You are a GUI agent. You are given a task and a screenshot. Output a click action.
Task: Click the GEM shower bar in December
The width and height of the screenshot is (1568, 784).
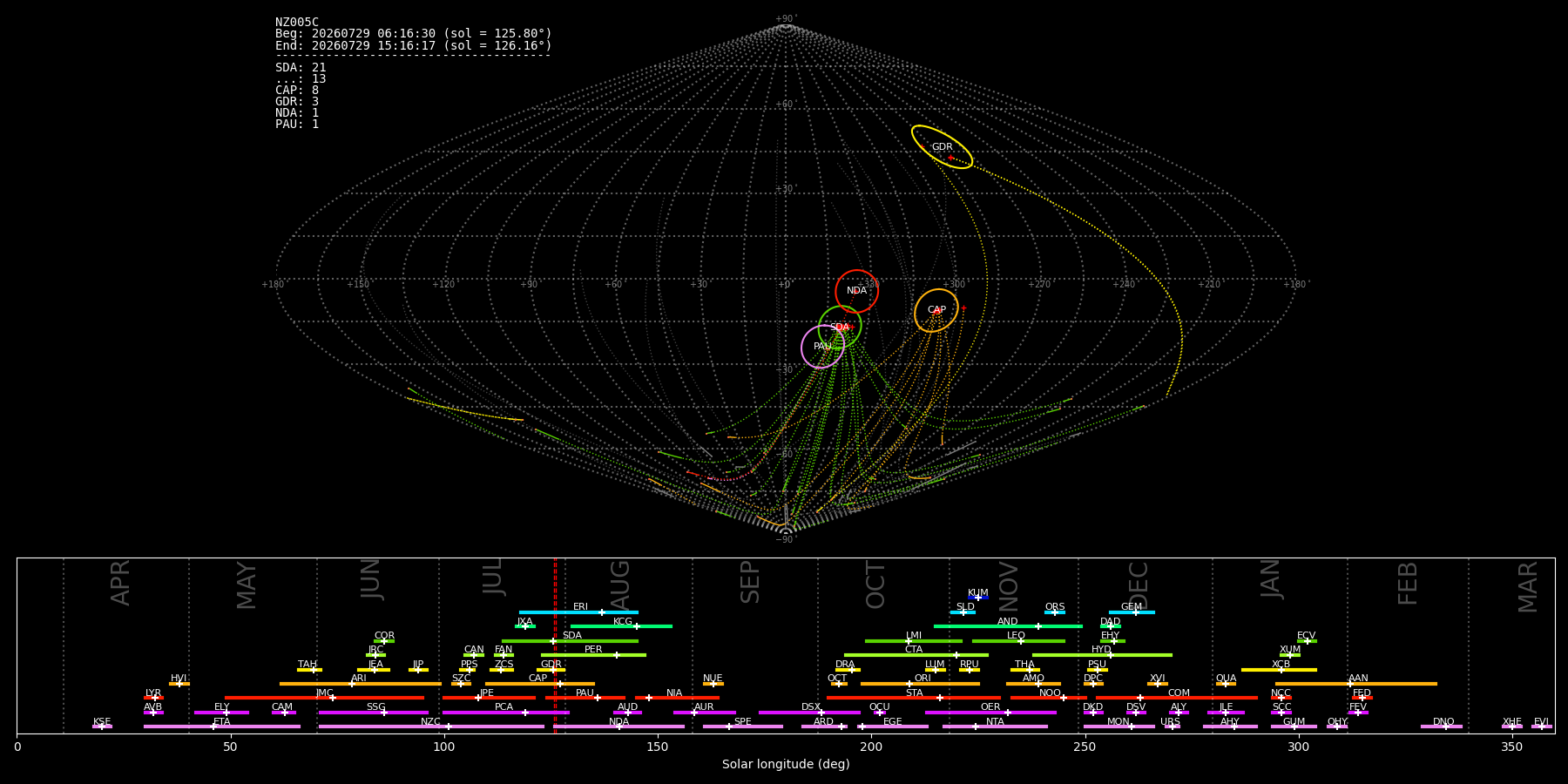[x=1132, y=612]
